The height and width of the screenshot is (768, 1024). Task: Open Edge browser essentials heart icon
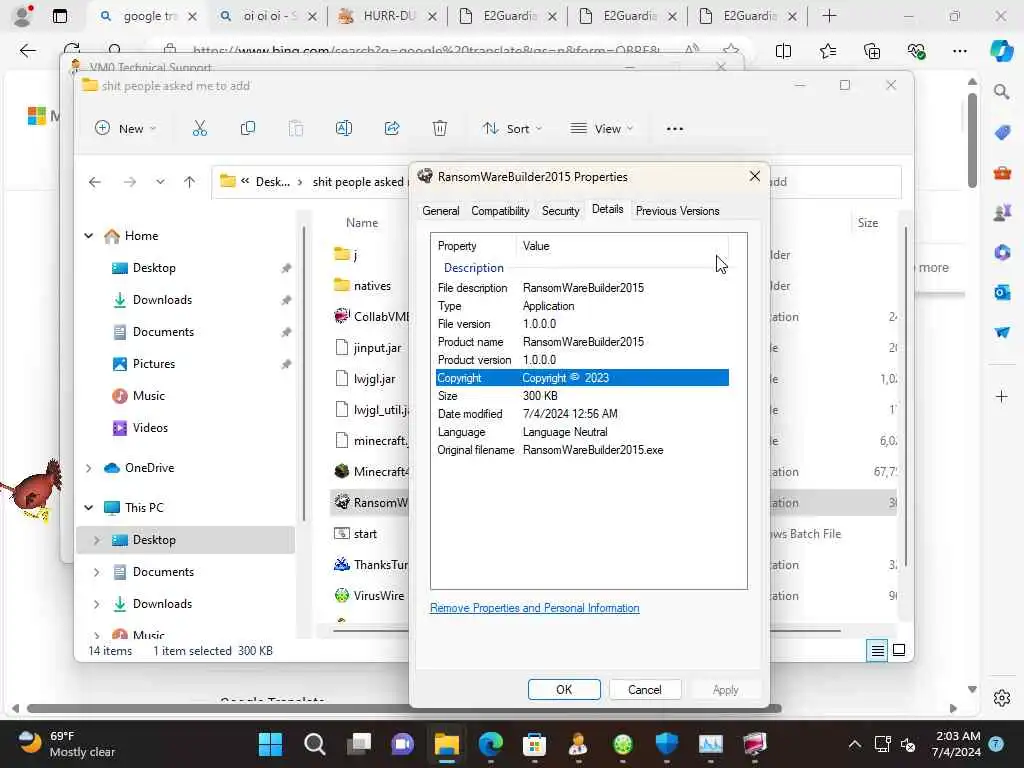tap(916, 51)
